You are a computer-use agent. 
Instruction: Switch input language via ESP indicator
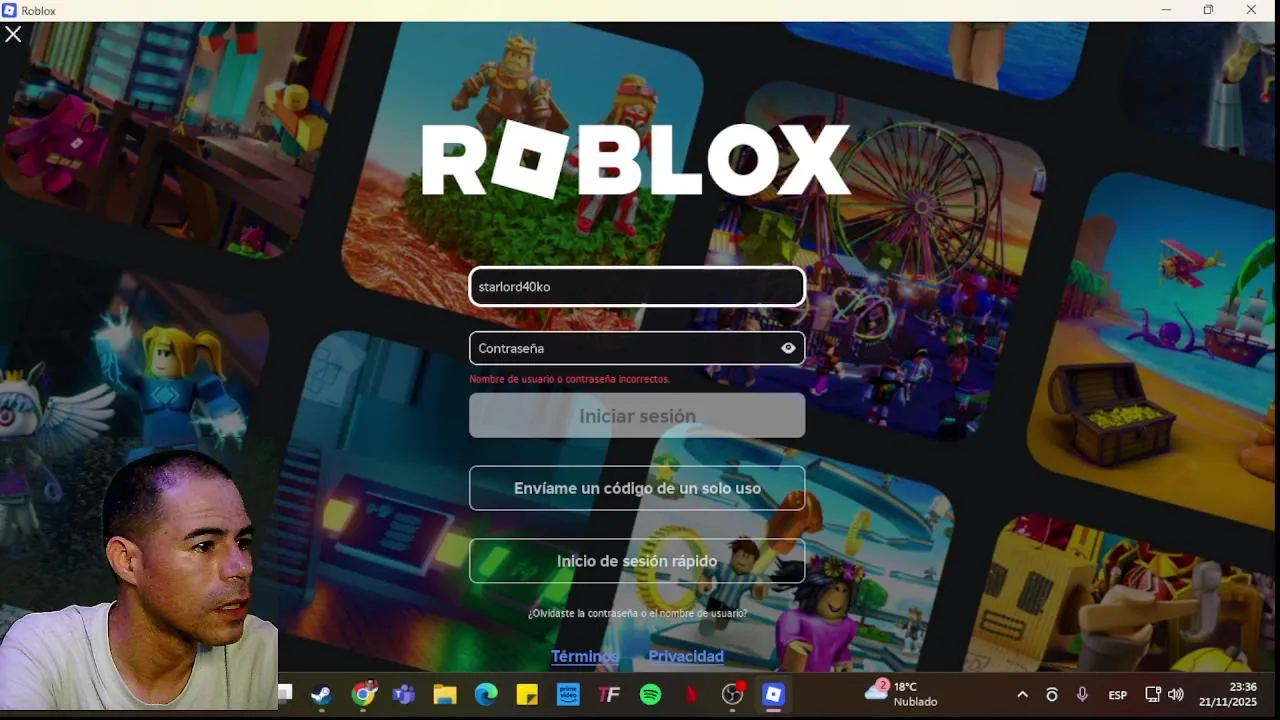1118,695
